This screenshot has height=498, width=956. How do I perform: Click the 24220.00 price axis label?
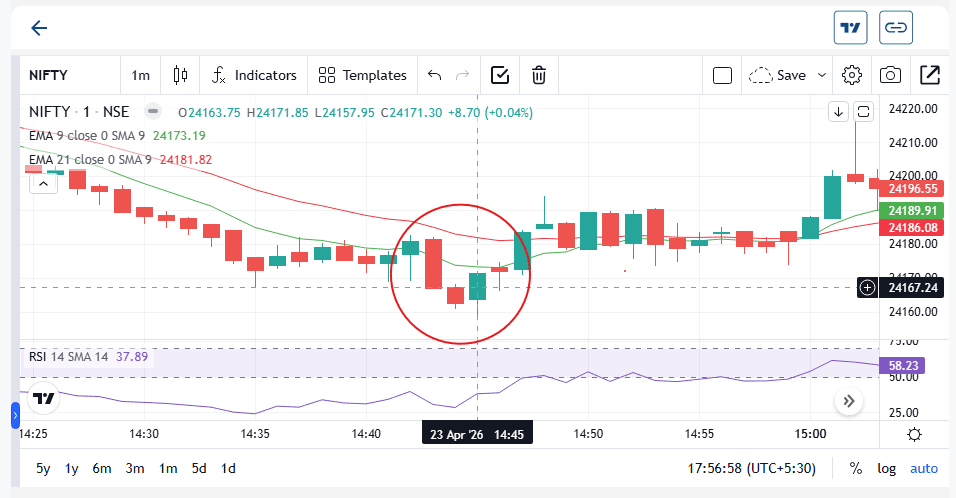[913, 109]
